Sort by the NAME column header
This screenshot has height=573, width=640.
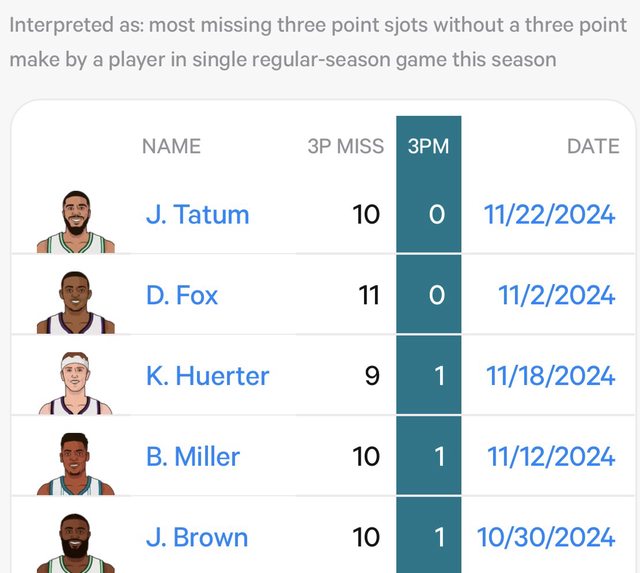[171, 146]
